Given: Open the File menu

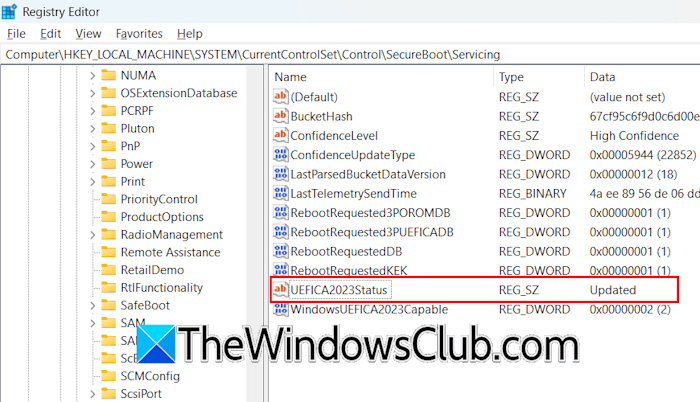Looking at the screenshot, I should (16, 34).
